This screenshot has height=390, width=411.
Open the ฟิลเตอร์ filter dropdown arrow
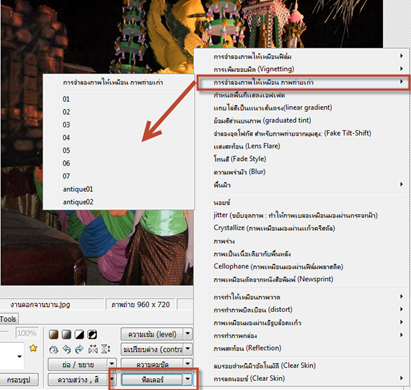pyautogui.click(x=188, y=379)
